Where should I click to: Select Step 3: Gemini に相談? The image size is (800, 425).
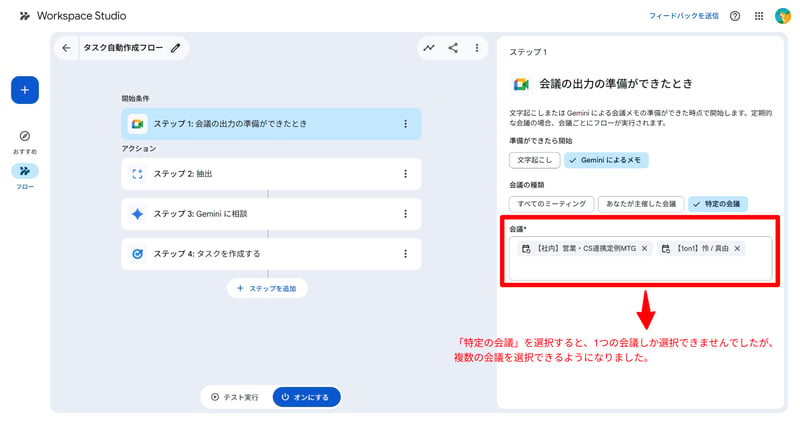271,214
